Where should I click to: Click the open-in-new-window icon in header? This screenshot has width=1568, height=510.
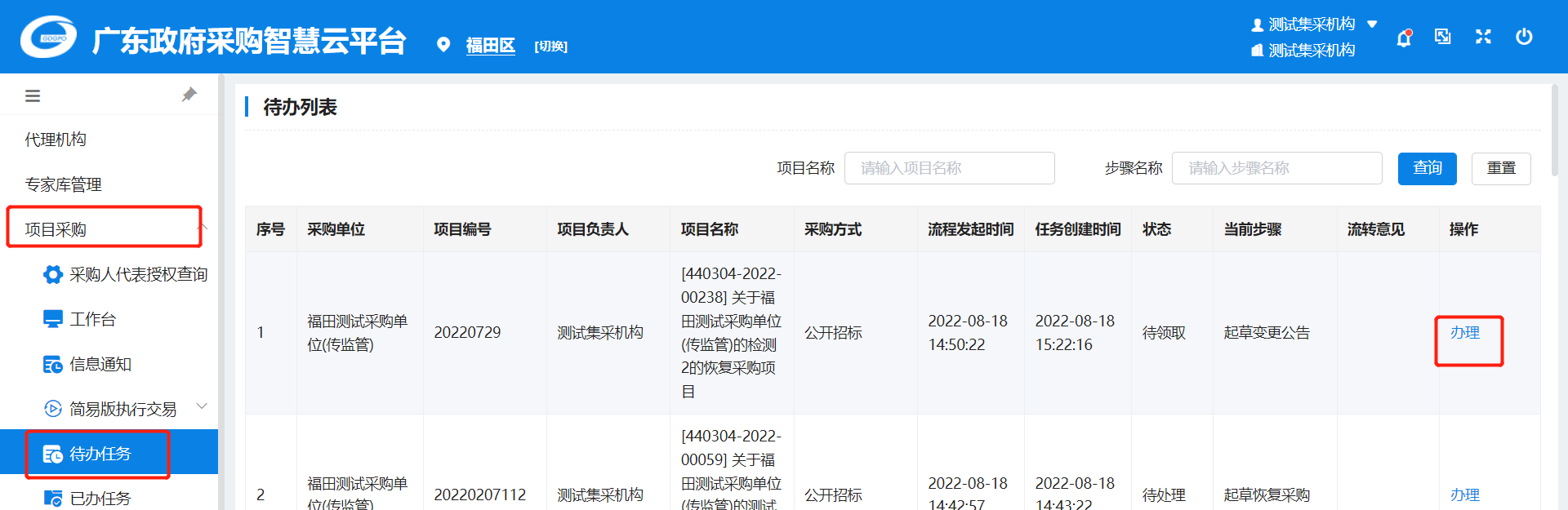[1443, 37]
